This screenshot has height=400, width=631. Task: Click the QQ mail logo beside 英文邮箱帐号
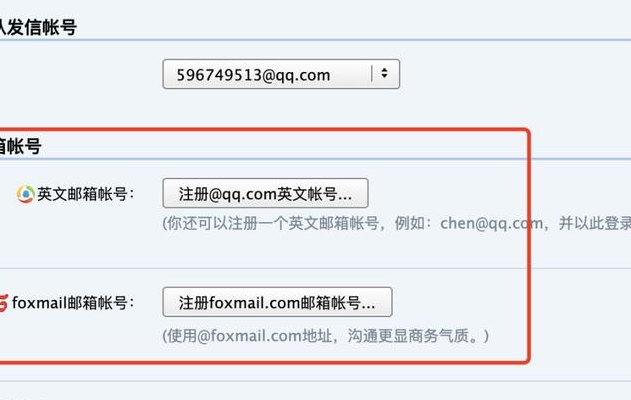pyautogui.click(x=25, y=194)
